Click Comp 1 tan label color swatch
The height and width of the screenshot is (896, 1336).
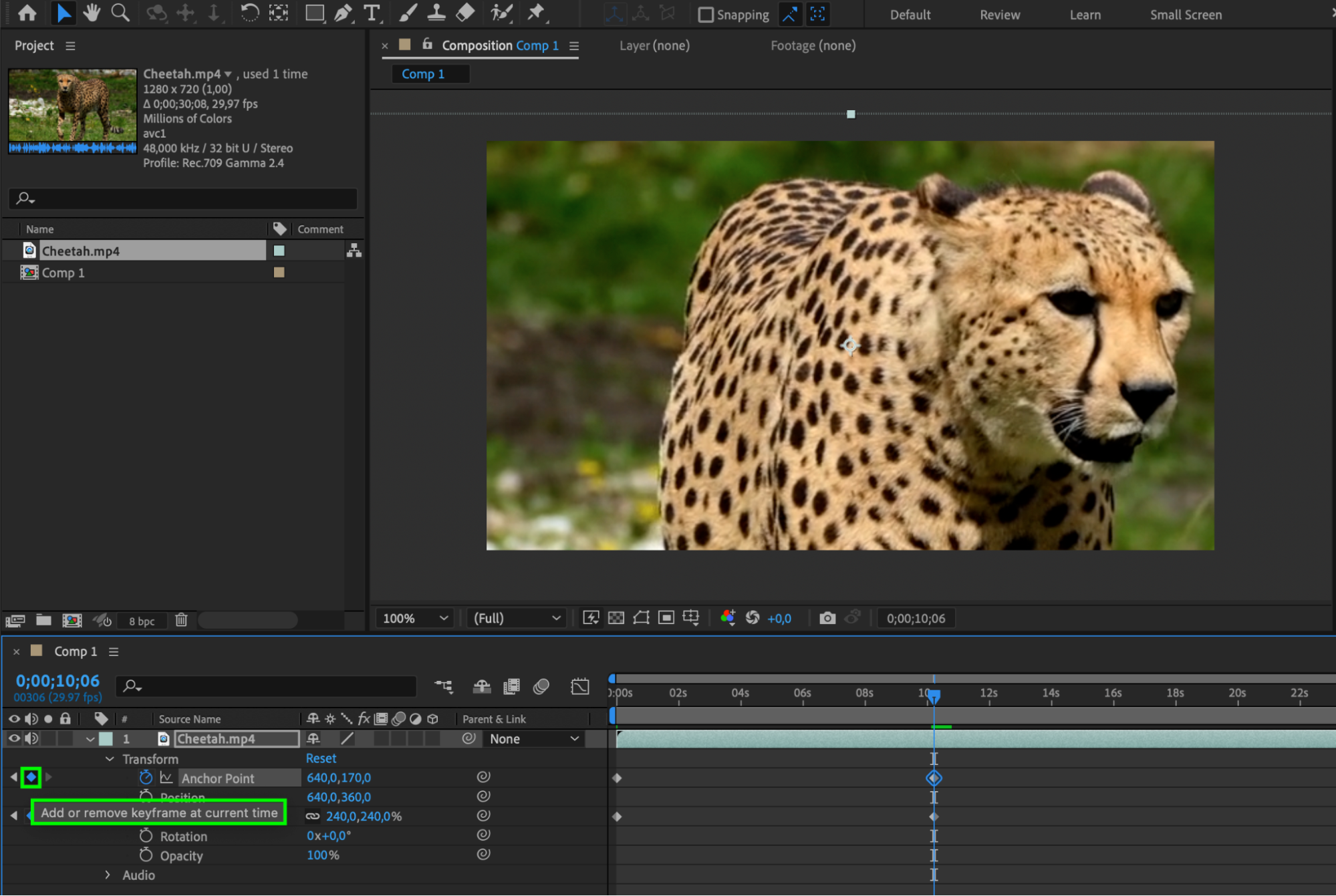click(x=279, y=273)
